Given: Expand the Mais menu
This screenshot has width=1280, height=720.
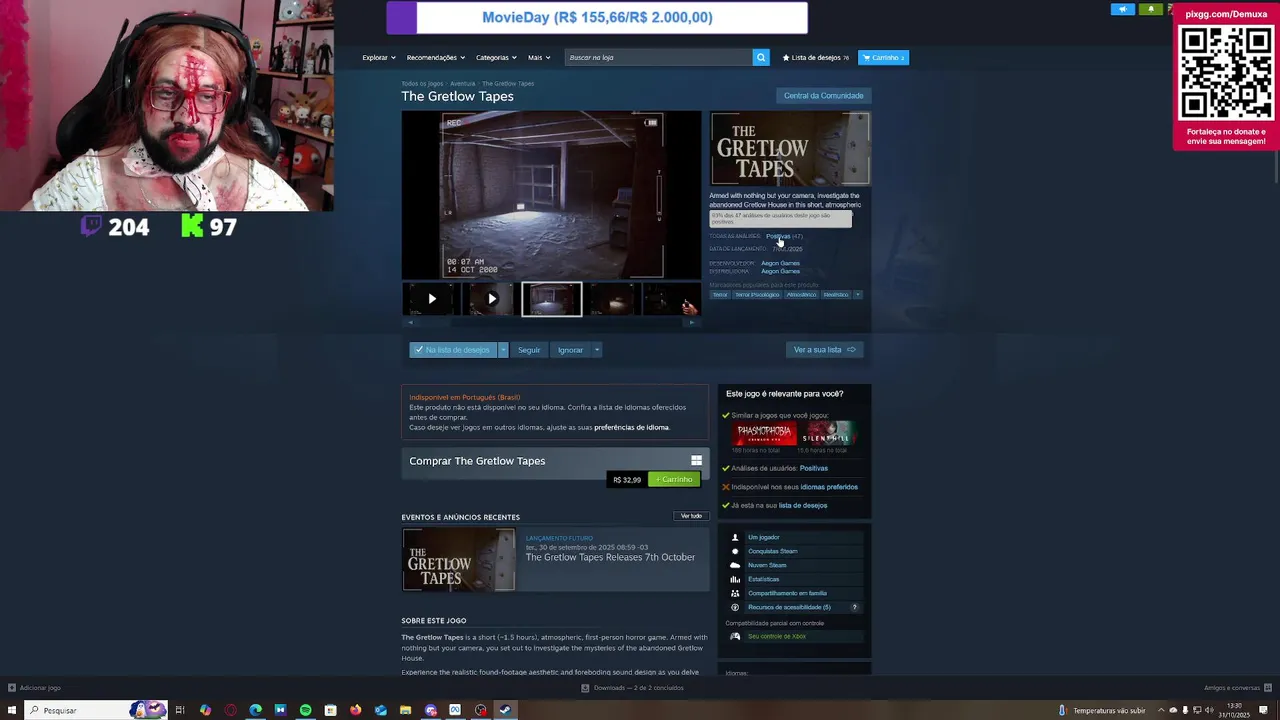Looking at the screenshot, I should click(x=539, y=57).
